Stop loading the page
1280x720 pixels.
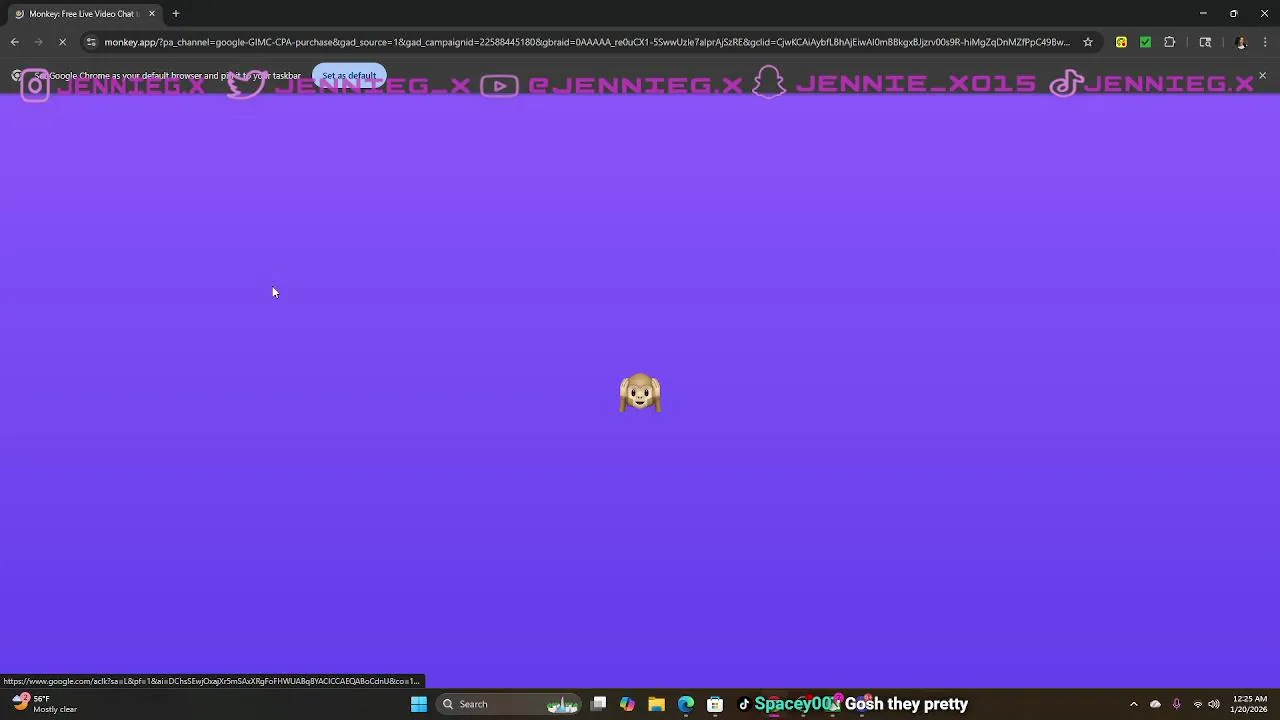pos(62,42)
